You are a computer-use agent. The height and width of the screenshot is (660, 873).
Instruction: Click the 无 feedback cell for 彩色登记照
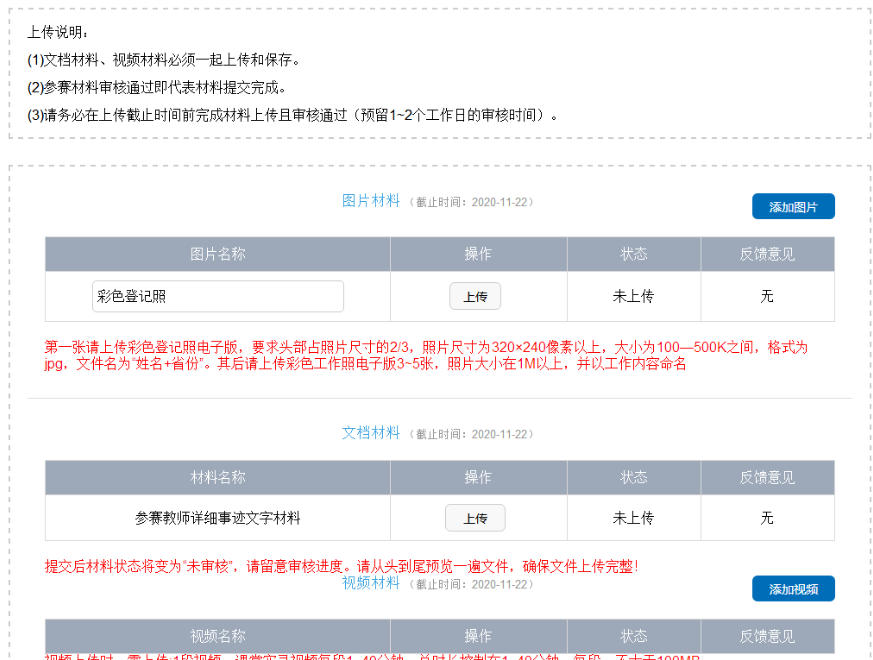pyautogui.click(x=767, y=296)
